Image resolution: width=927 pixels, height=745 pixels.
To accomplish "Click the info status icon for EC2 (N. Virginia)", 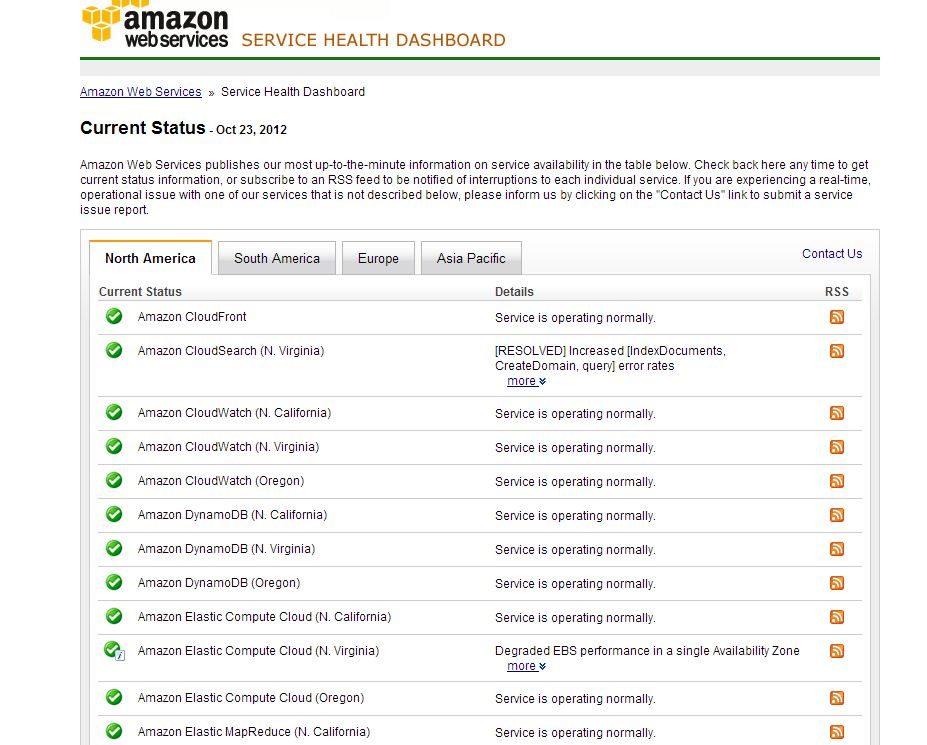I will 115,651.
